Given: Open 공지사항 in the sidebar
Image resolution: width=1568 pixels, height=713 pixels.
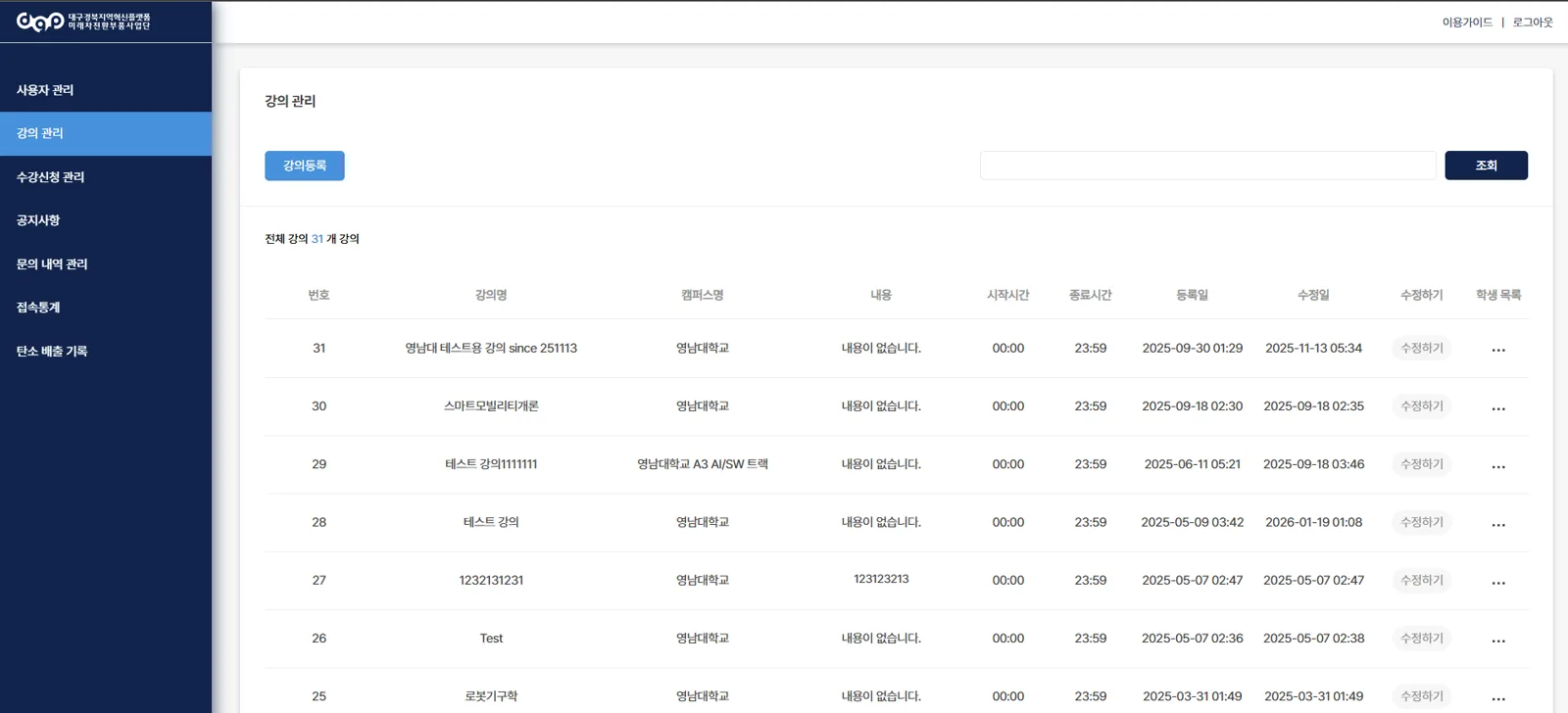Looking at the screenshot, I should [x=106, y=220].
